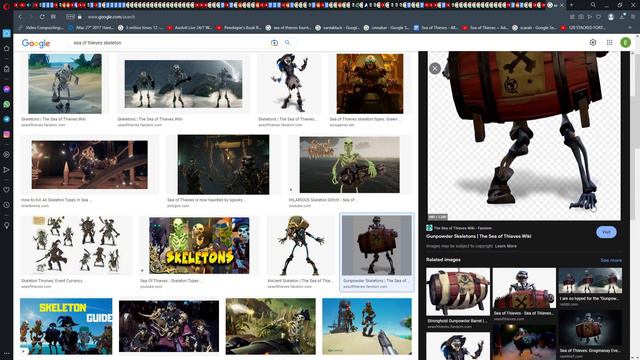Screen dimensions: 640x360
Task: Click the Google logo
Action: point(36,43)
